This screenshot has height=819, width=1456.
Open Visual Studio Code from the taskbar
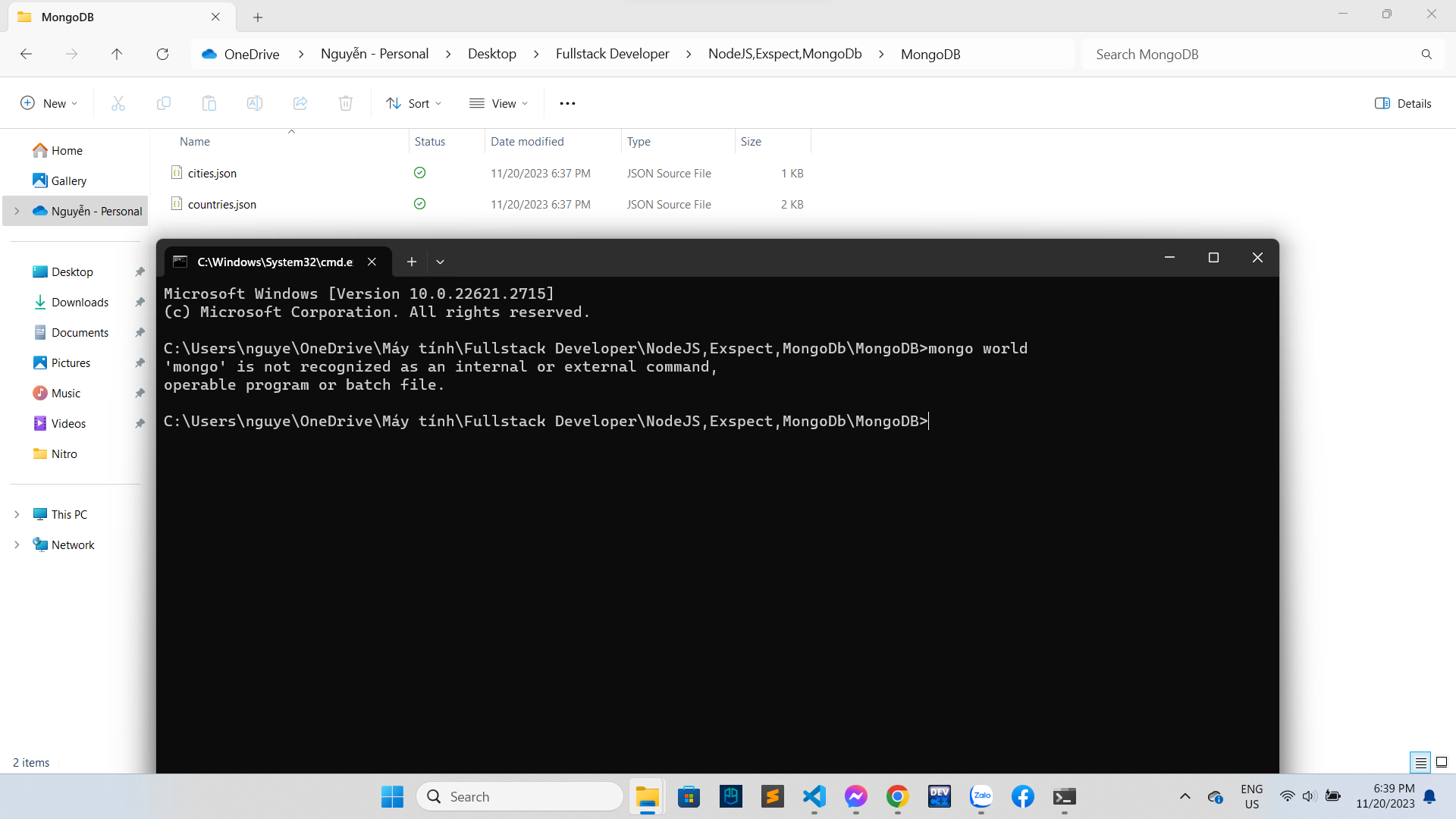click(x=814, y=796)
